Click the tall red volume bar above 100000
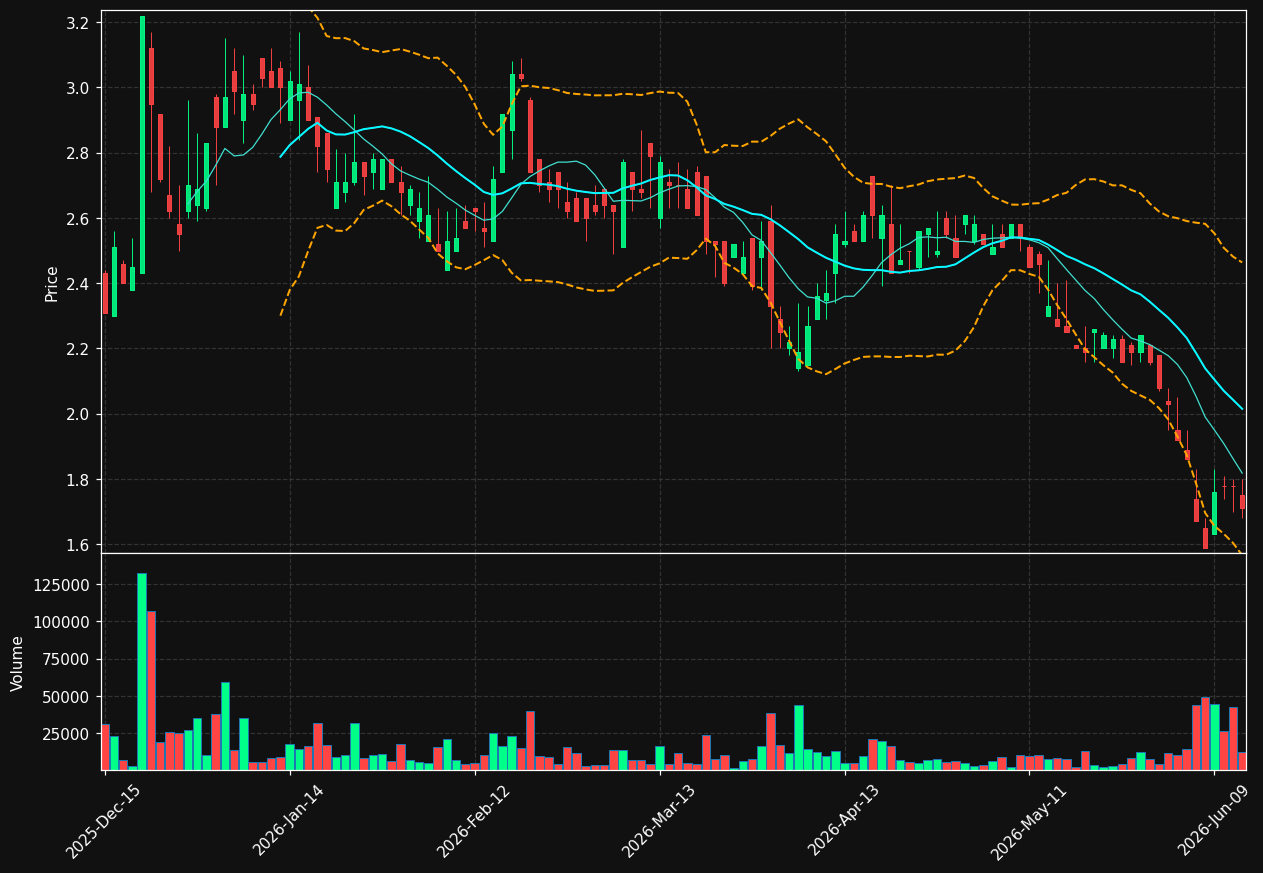The width and height of the screenshot is (1263, 873). [151, 690]
